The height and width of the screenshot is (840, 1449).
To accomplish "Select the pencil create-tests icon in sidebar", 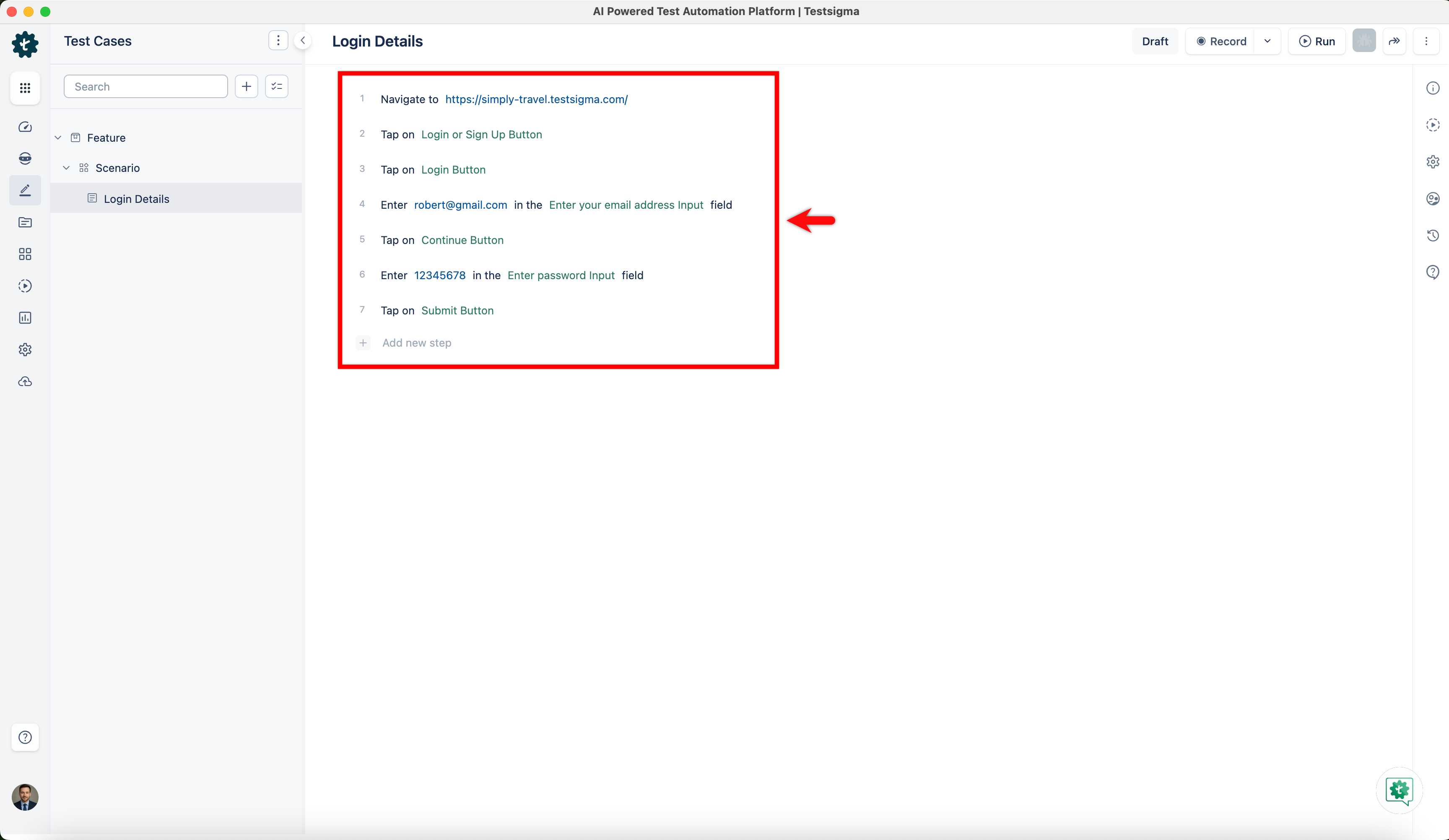I will point(25,190).
